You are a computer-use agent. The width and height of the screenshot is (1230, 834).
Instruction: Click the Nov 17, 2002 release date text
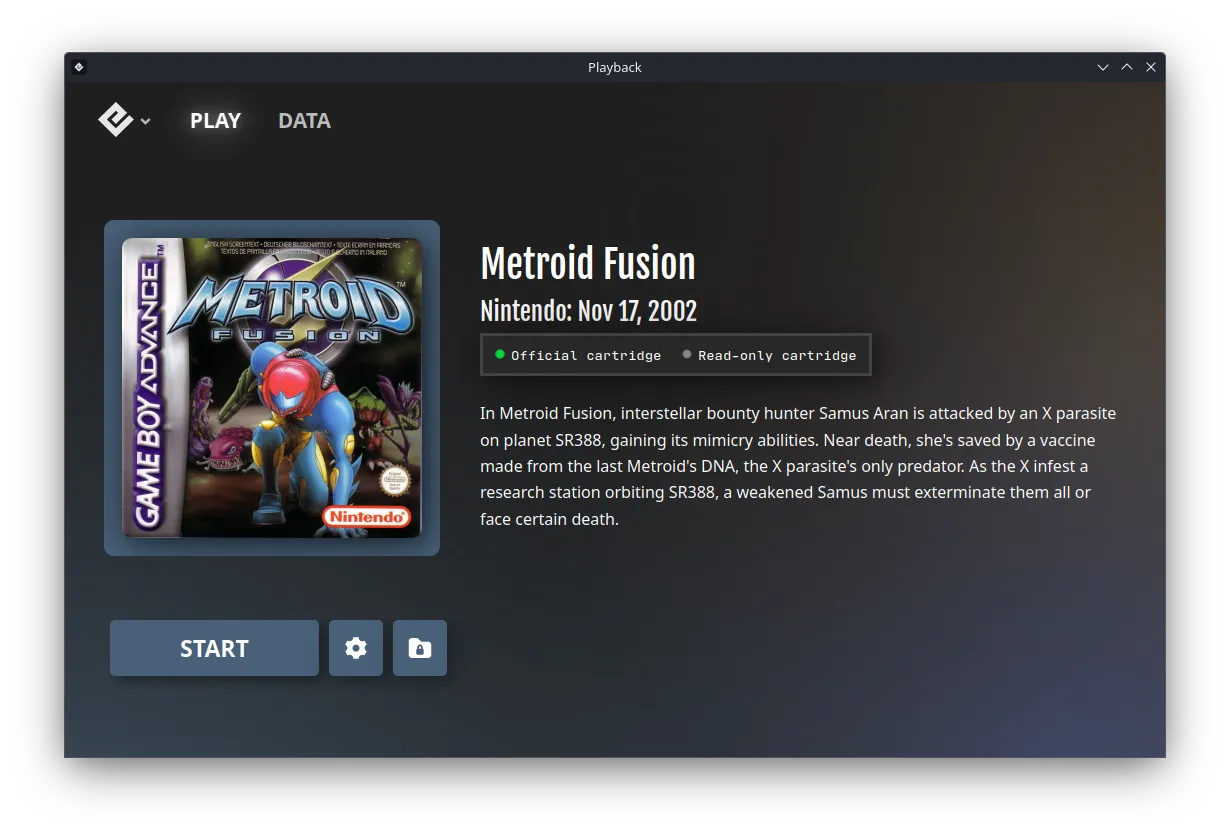click(x=588, y=310)
